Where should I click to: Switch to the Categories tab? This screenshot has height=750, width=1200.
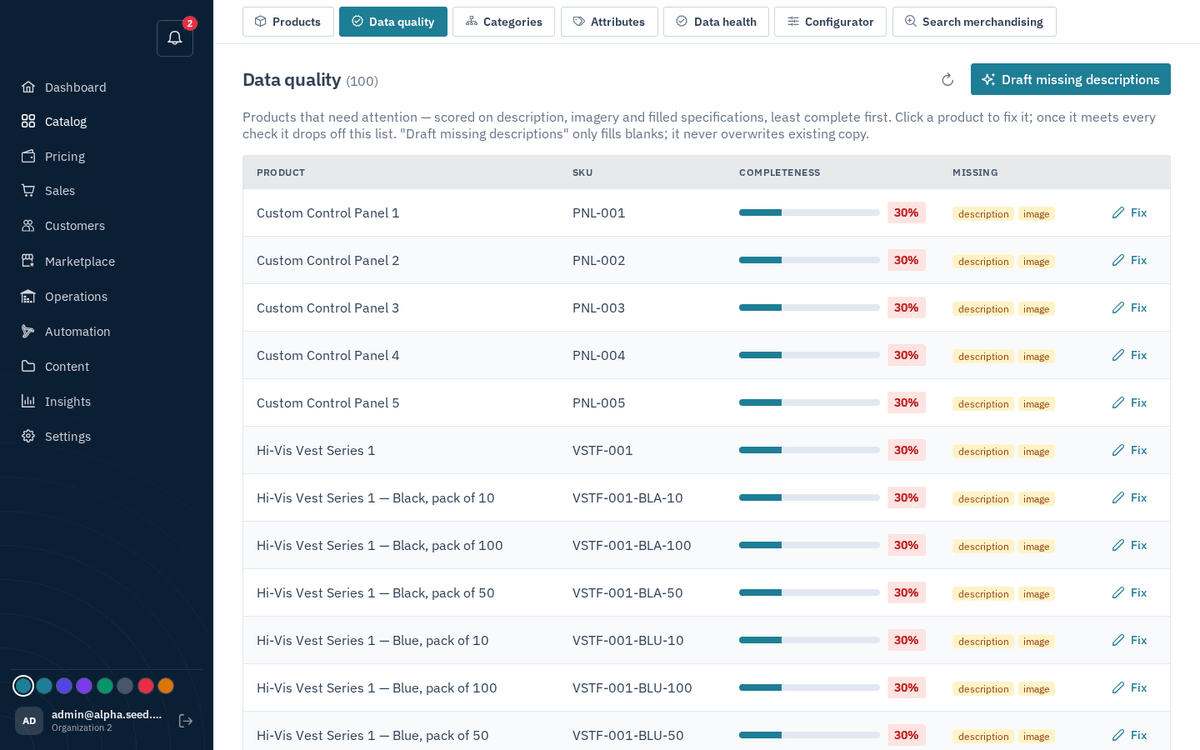pos(504,21)
